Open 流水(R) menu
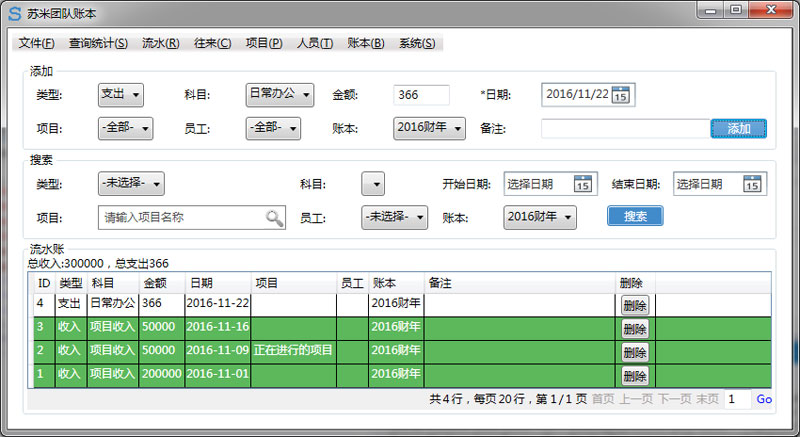This screenshot has width=800, height=437. click(x=161, y=43)
